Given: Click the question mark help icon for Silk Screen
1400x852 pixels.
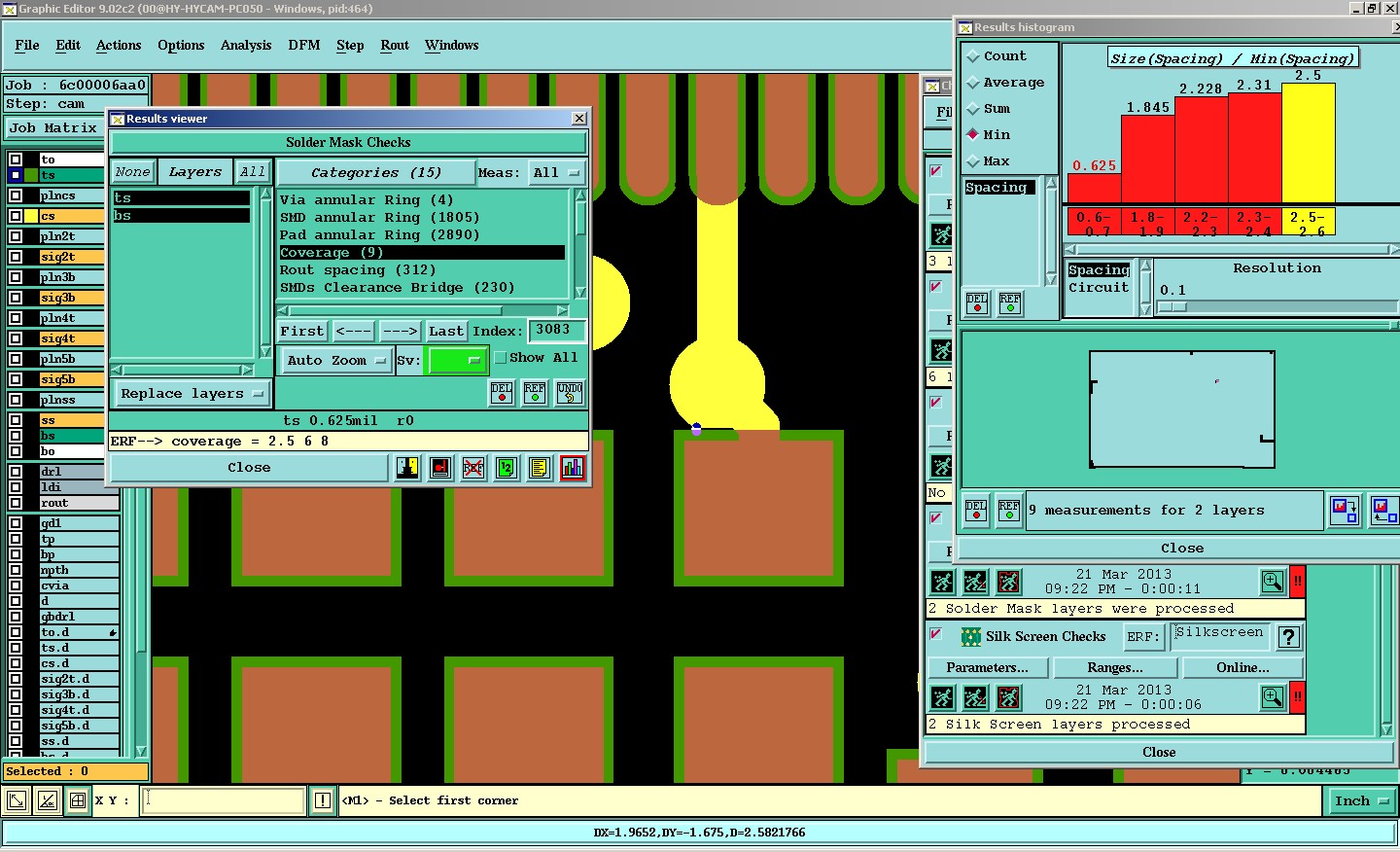Looking at the screenshot, I should click(x=1289, y=637).
